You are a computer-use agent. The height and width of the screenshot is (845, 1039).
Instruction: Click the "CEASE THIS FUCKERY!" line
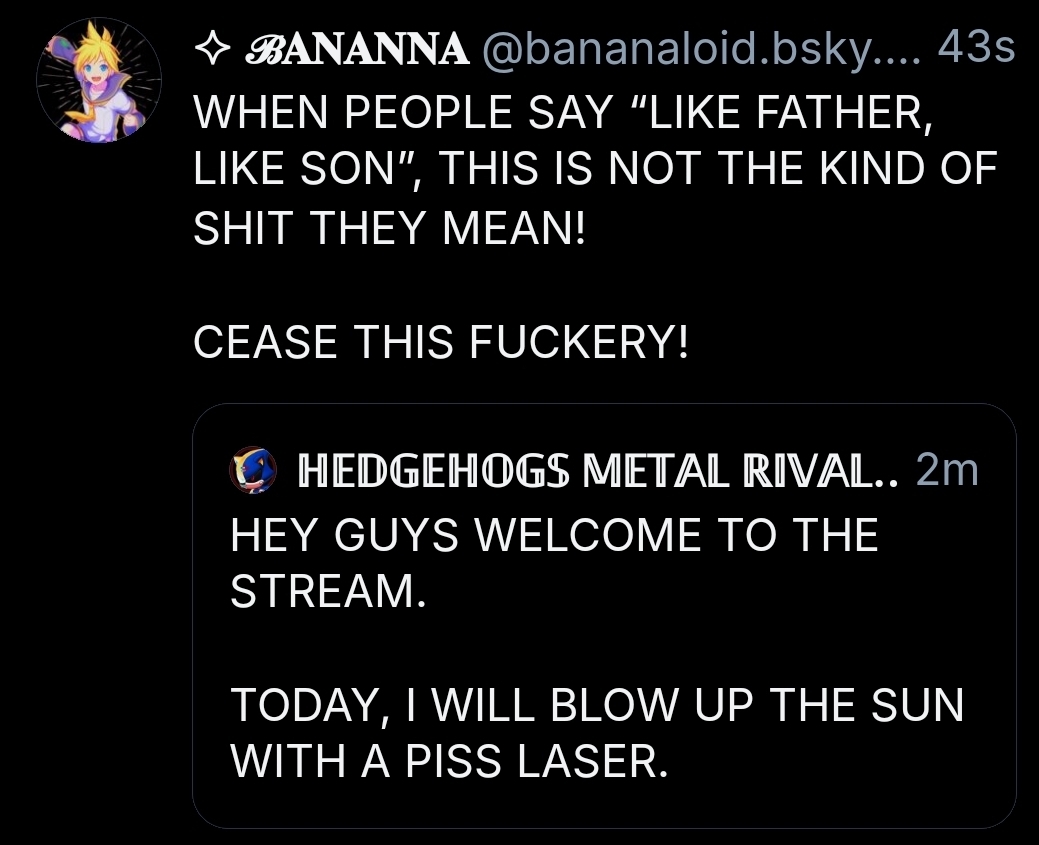(440, 343)
